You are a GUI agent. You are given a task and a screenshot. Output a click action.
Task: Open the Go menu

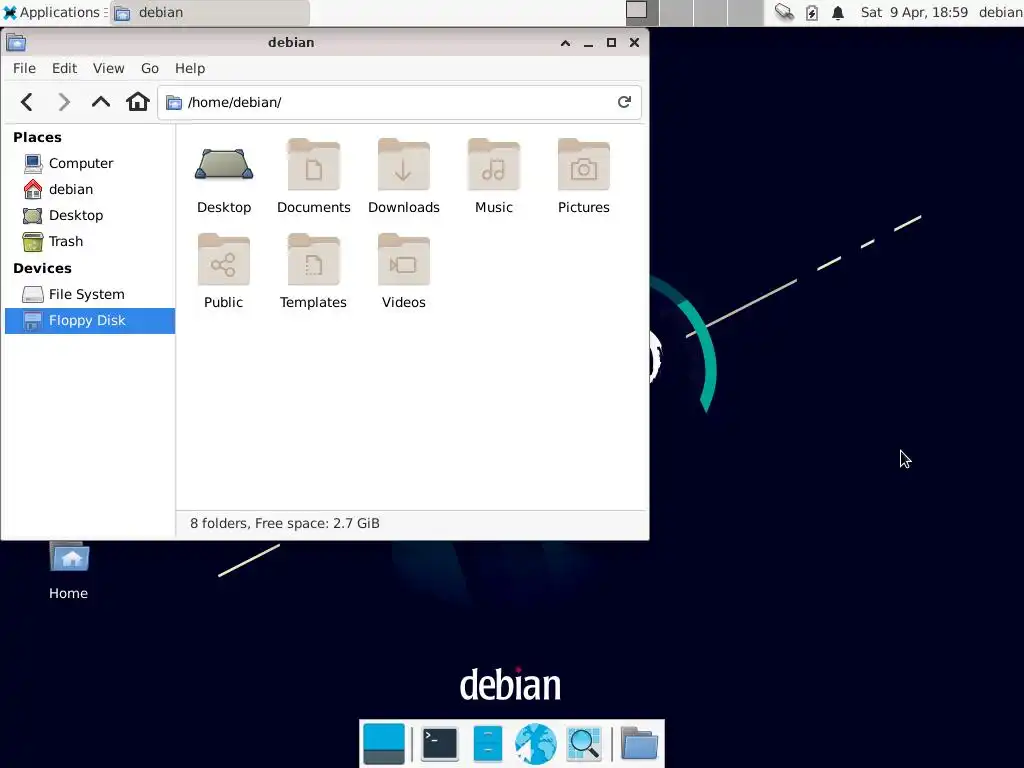point(150,69)
